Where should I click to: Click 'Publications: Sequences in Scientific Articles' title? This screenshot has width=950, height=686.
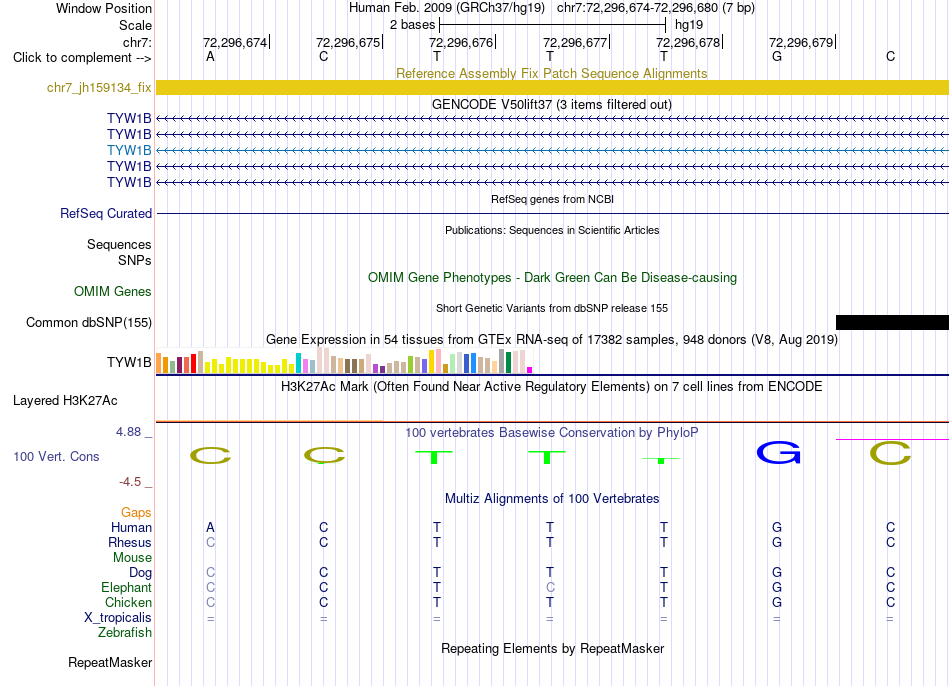[x=552, y=230]
